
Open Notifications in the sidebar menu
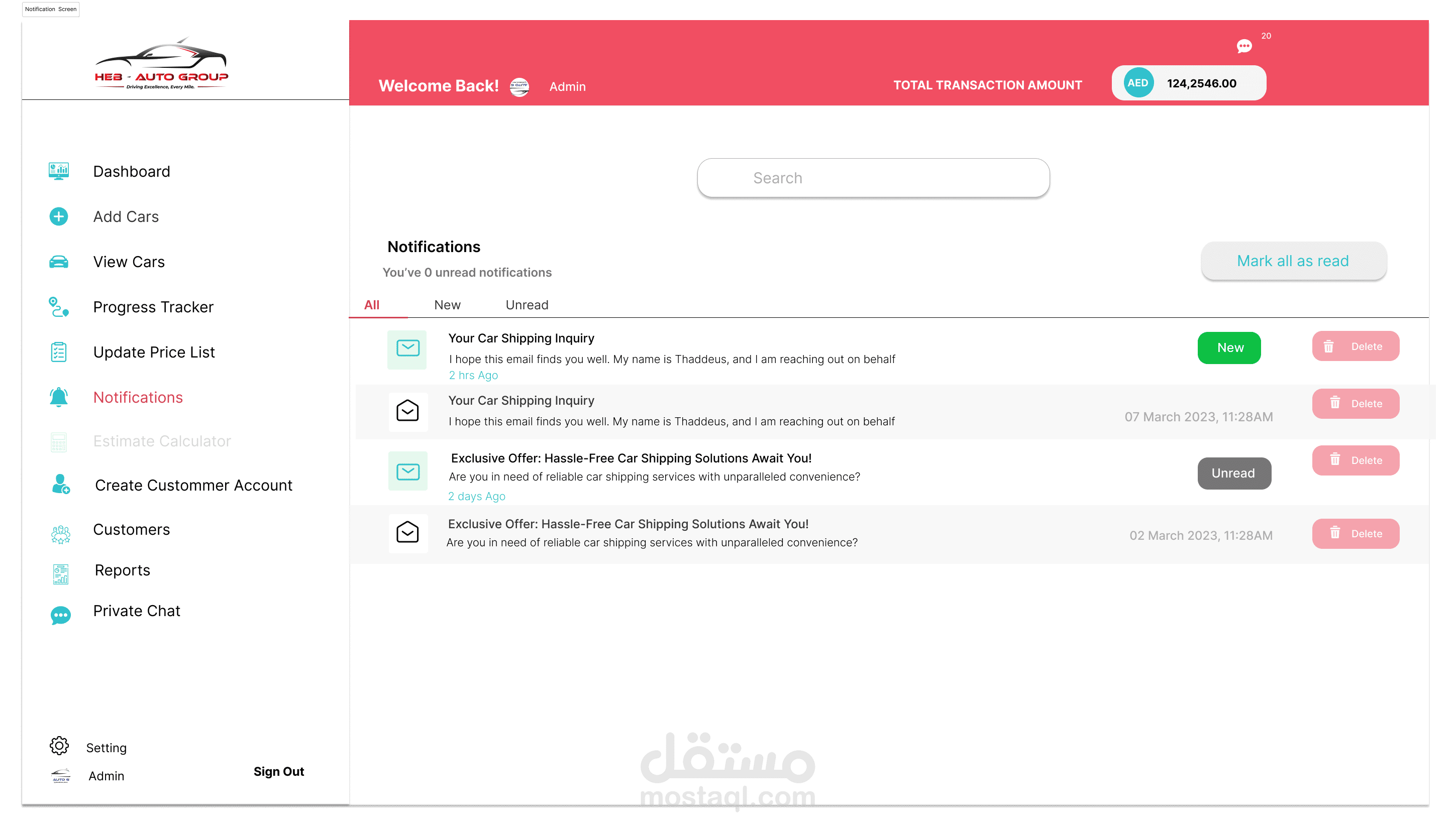138,397
